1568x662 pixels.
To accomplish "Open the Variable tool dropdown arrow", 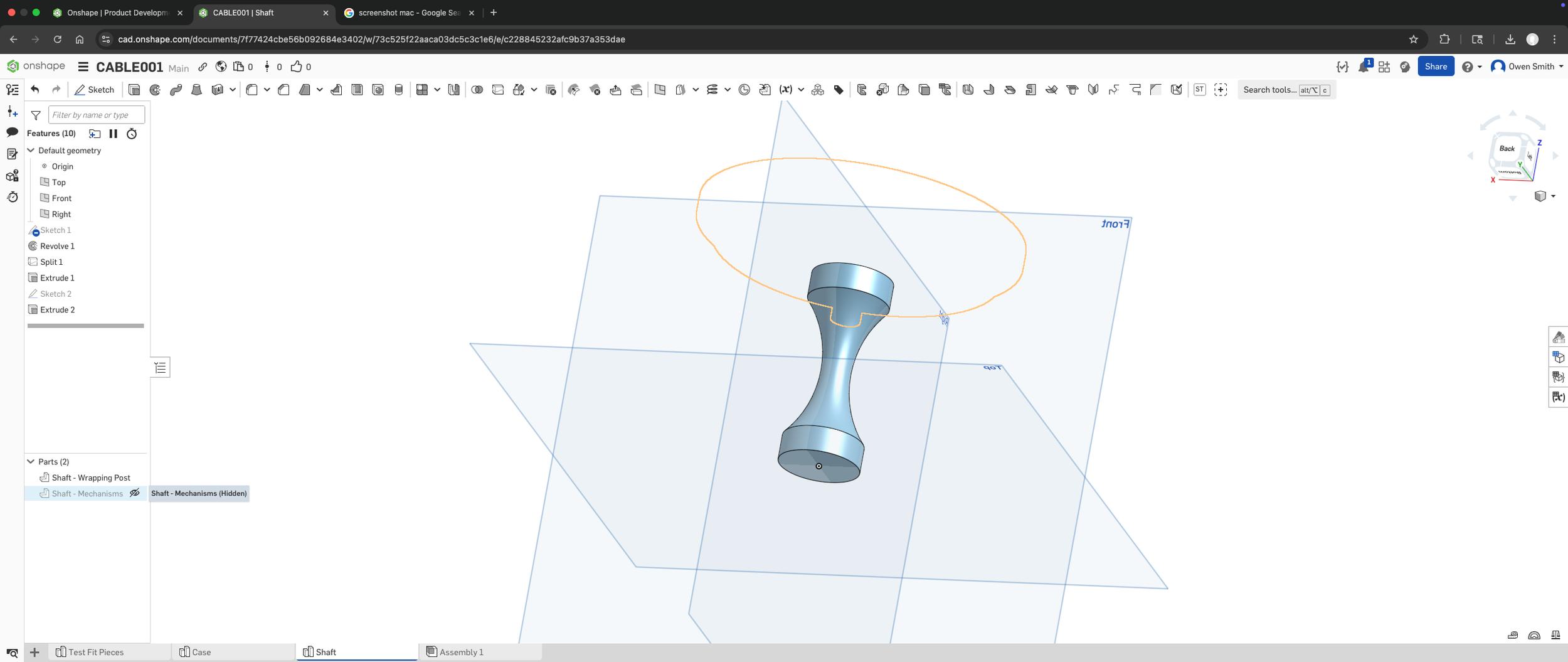I will tap(801, 90).
